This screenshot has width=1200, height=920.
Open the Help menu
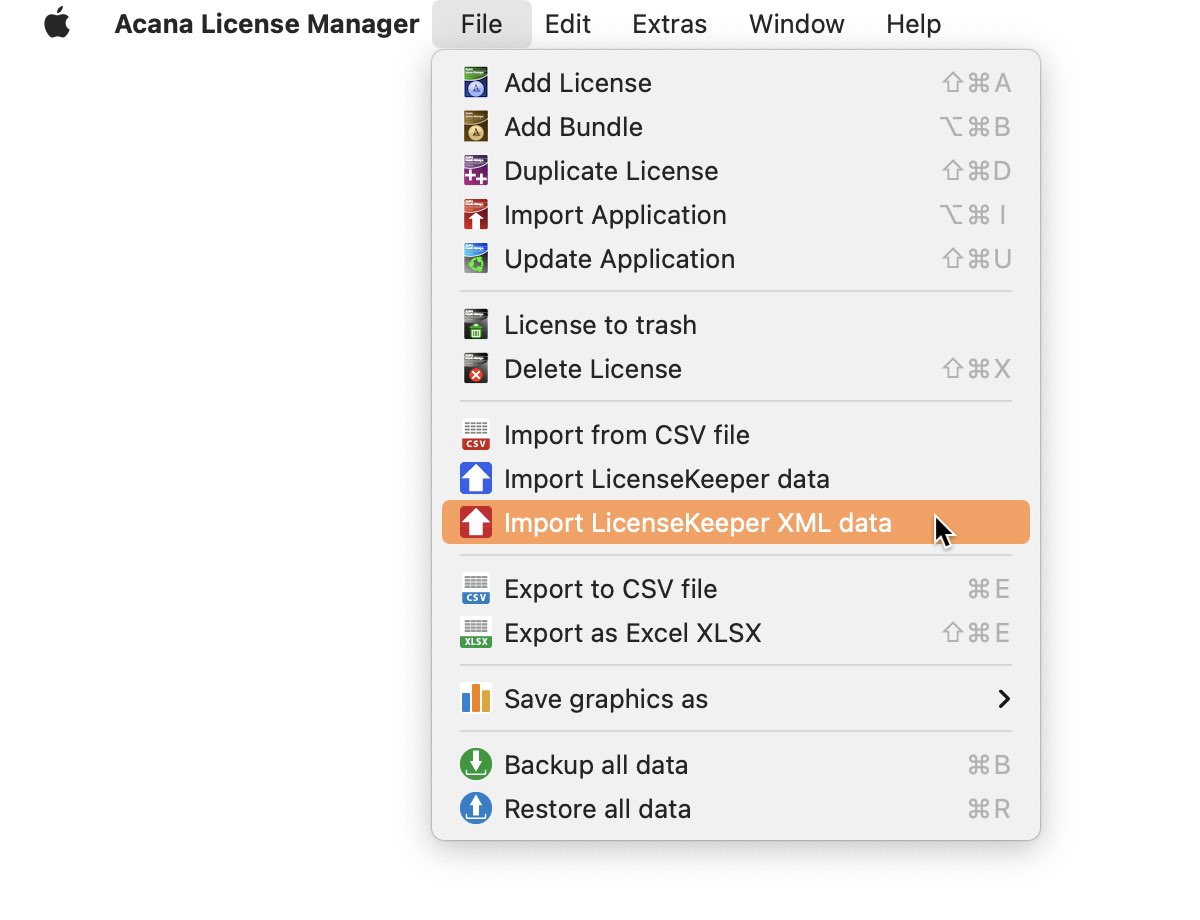(x=914, y=24)
